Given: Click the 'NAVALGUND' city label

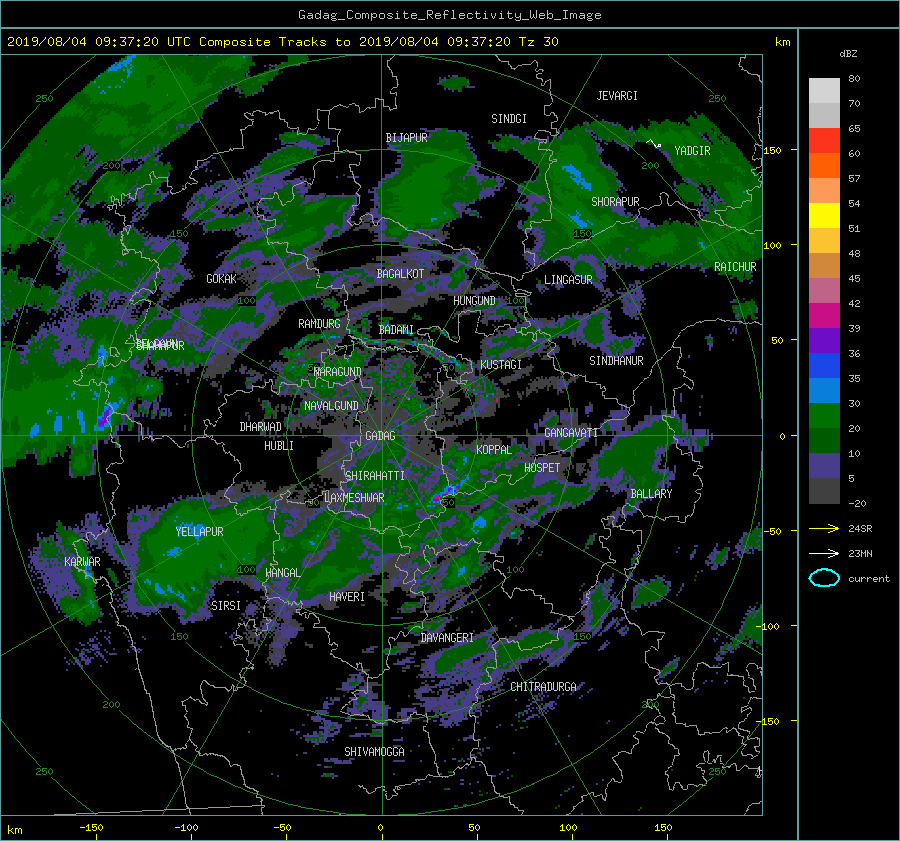Looking at the screenshot, I should pyautogui.click(x=331, y=406).
